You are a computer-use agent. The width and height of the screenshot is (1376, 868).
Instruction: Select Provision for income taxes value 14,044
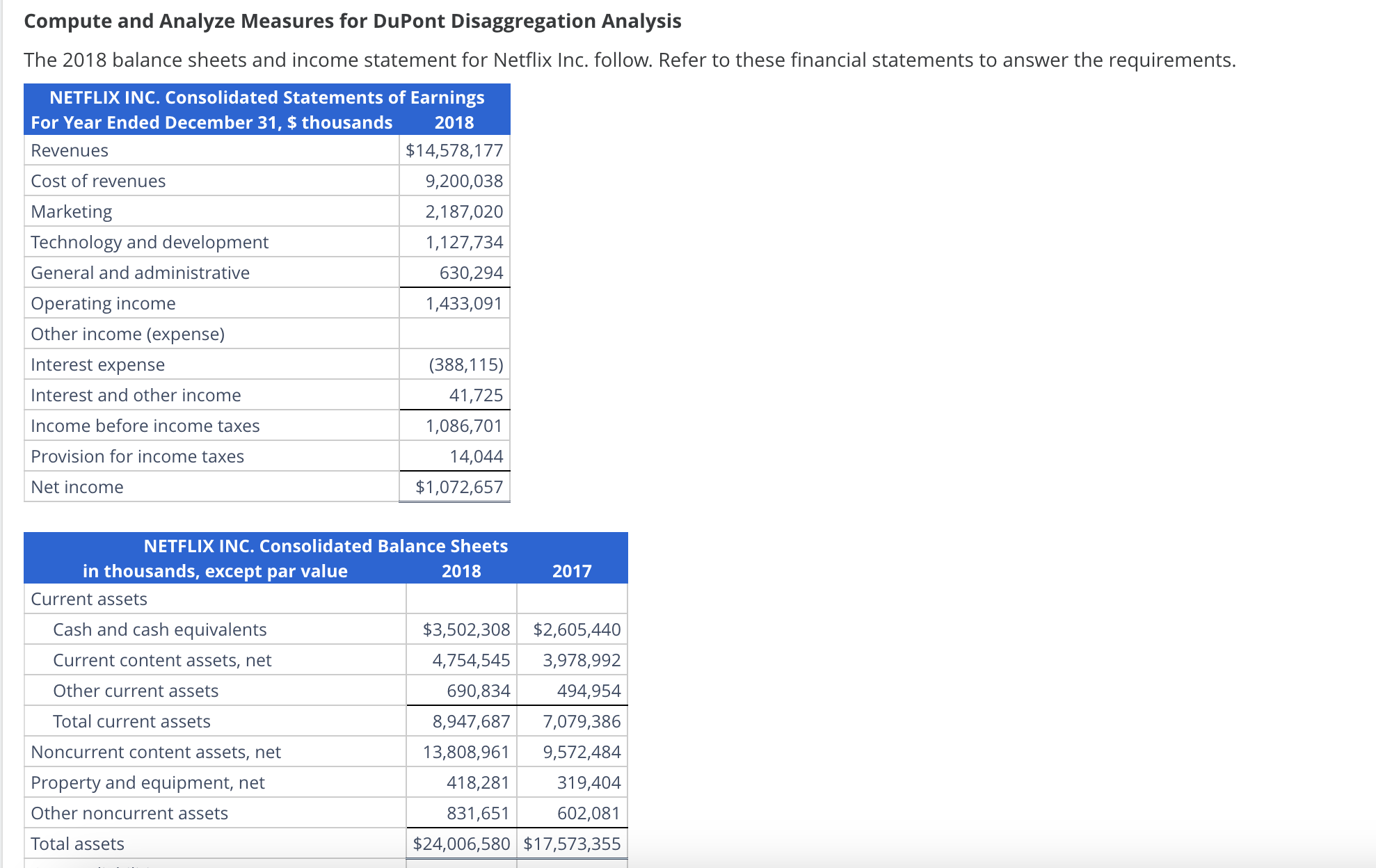(x=476, y=456)
